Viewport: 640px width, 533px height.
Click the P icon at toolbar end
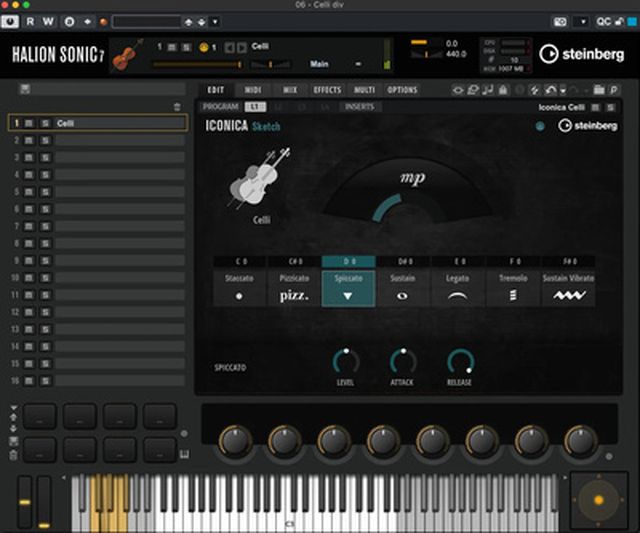click(614, 90)
